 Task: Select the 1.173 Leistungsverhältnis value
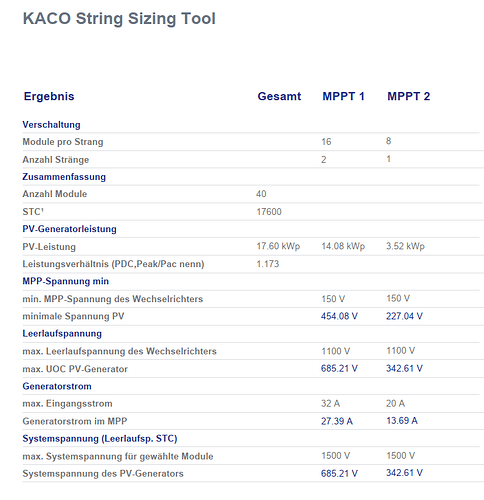tap(267, 264)
